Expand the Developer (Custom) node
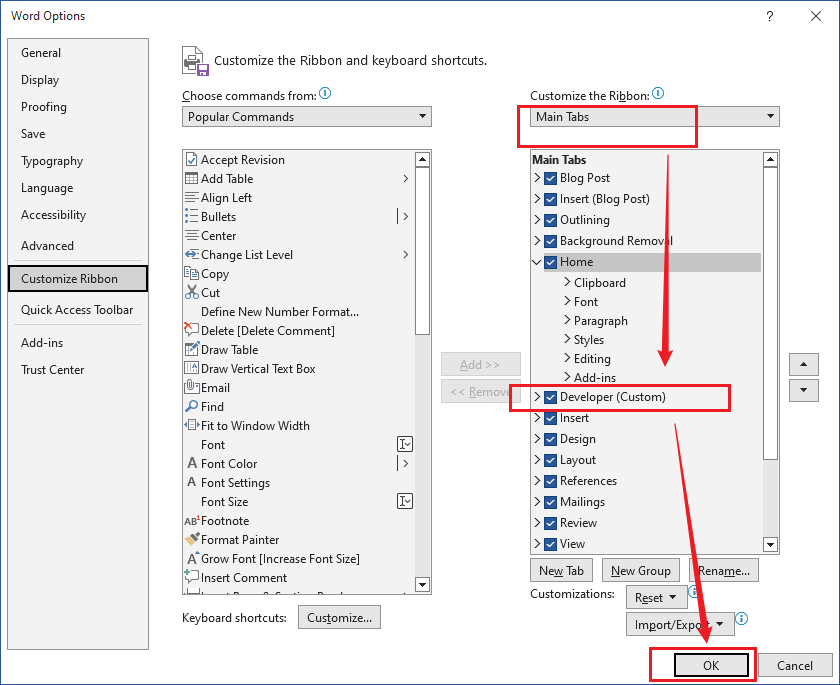Viewport: 840px width, 685px height. 537,397
